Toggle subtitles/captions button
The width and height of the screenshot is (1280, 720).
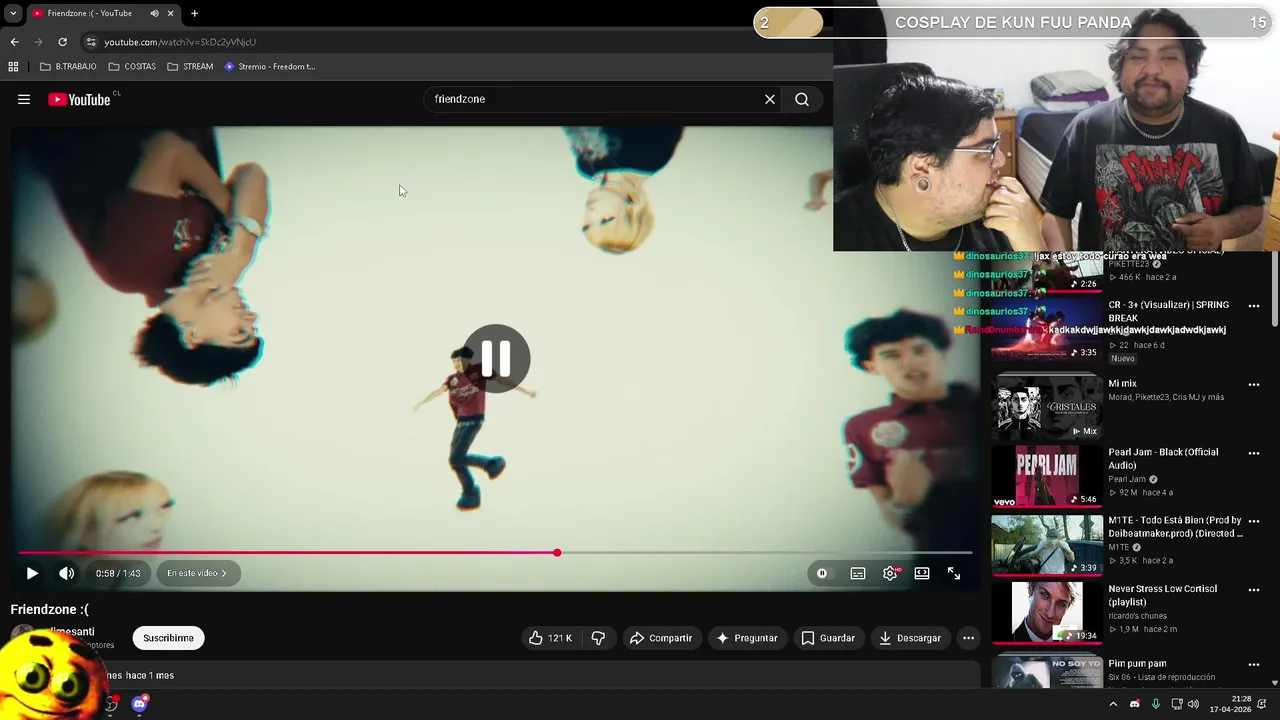pos(858,573)
